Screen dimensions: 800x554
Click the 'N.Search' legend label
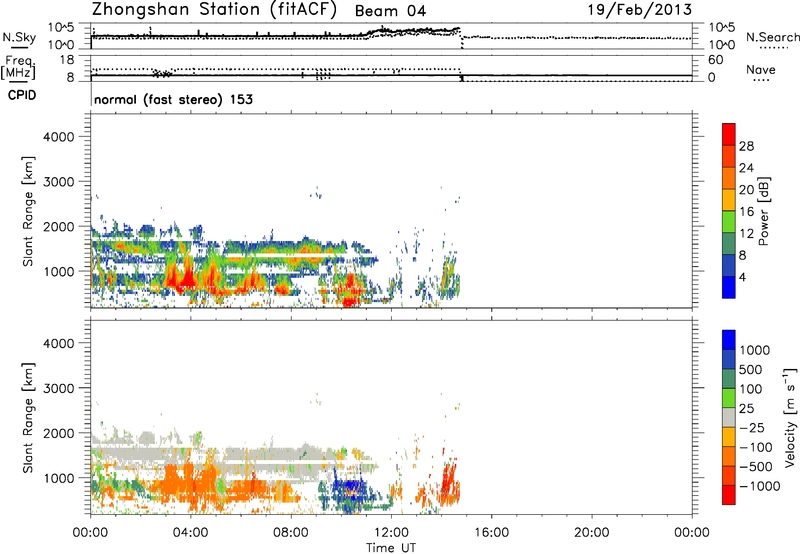pyautogui.click(x=772, y=37)
